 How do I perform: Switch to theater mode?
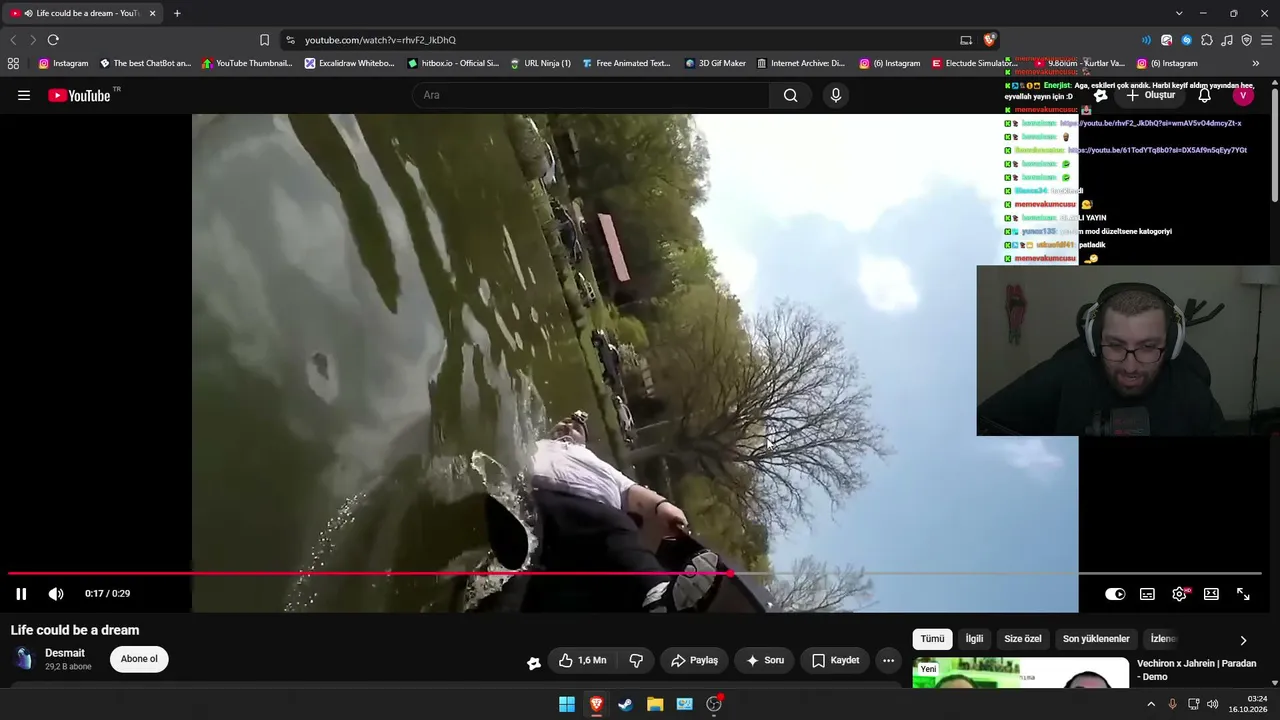[x=1211, y=594]
